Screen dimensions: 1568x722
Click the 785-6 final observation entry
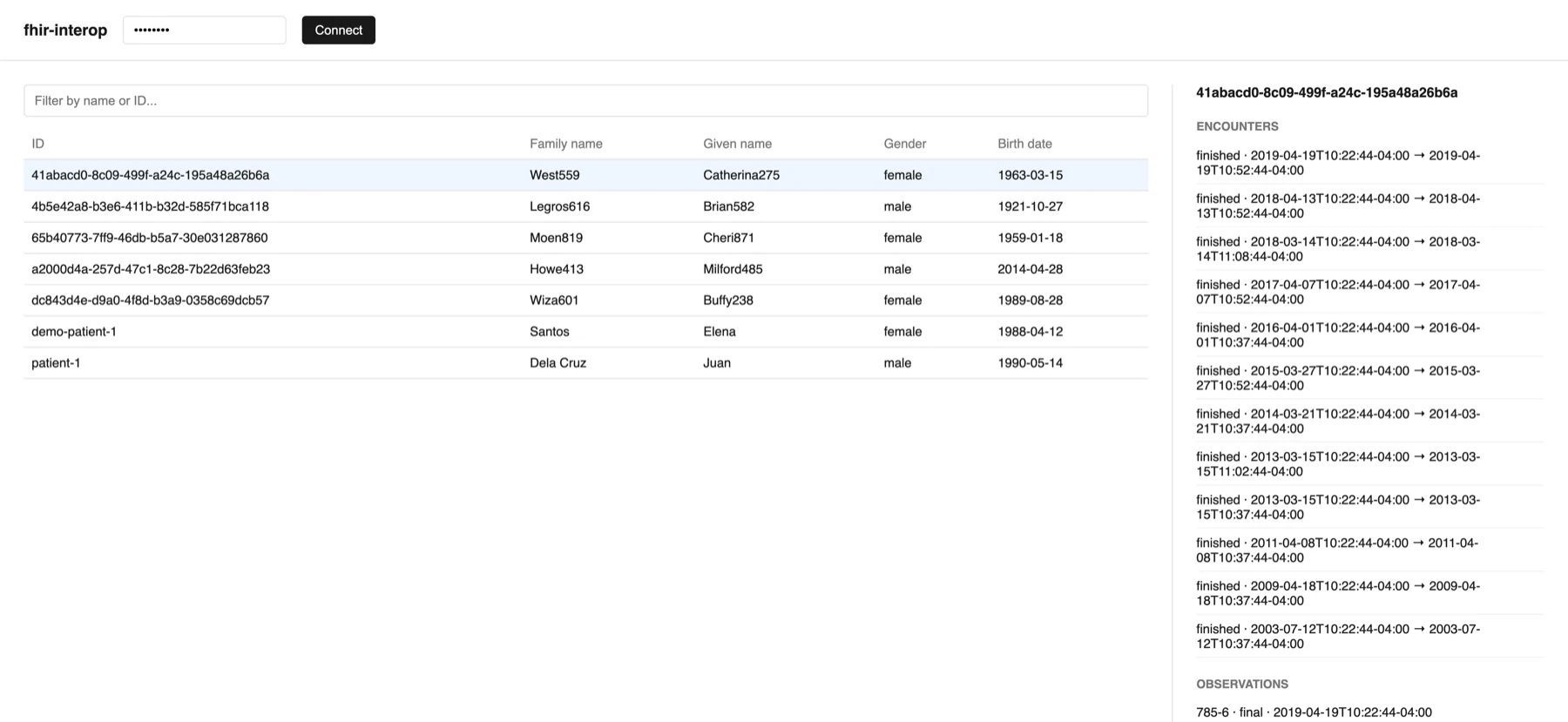(1315, 712)
